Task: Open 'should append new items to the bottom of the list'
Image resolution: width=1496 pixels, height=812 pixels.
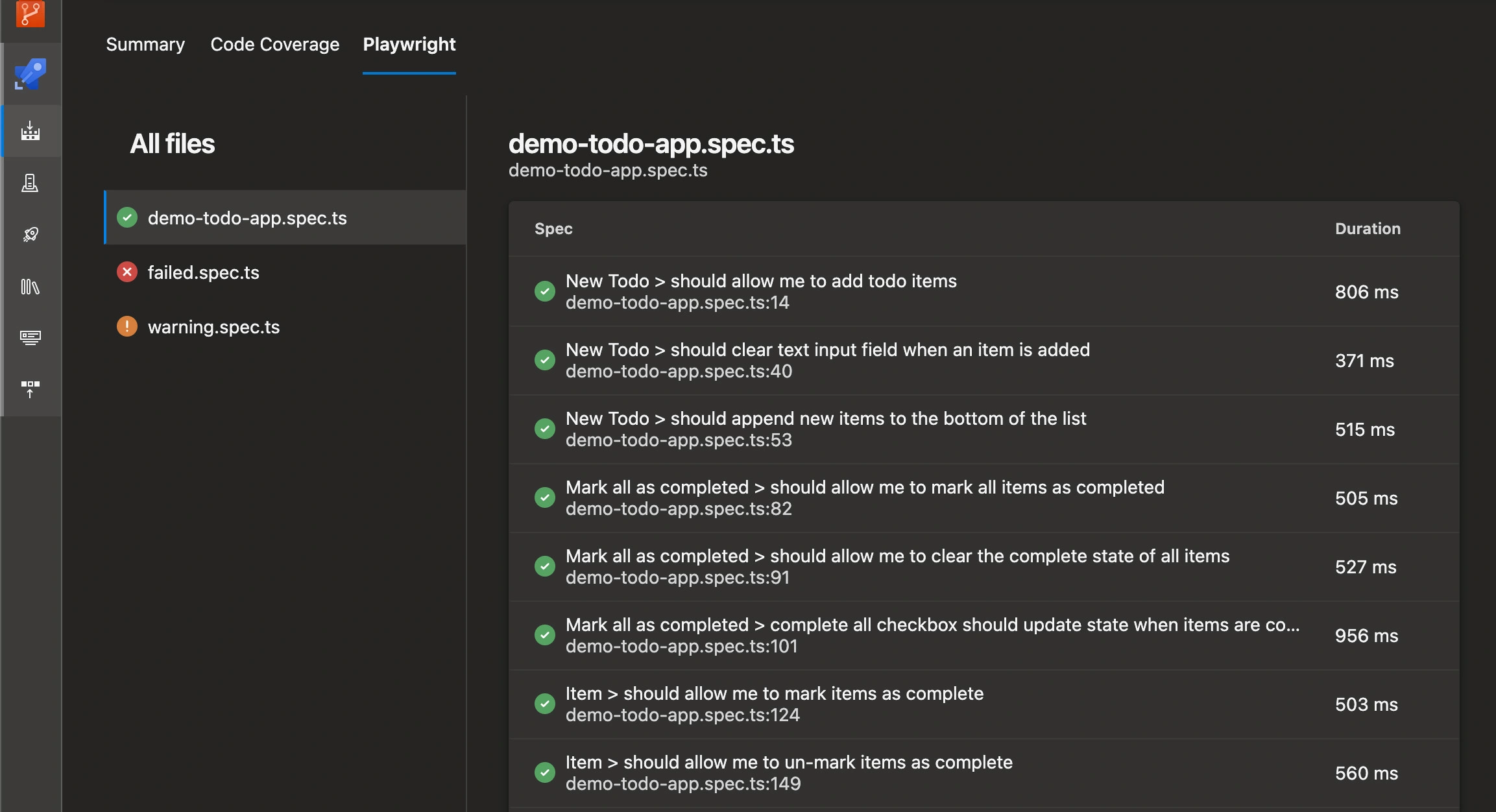Action: click(x=826, y=418)
